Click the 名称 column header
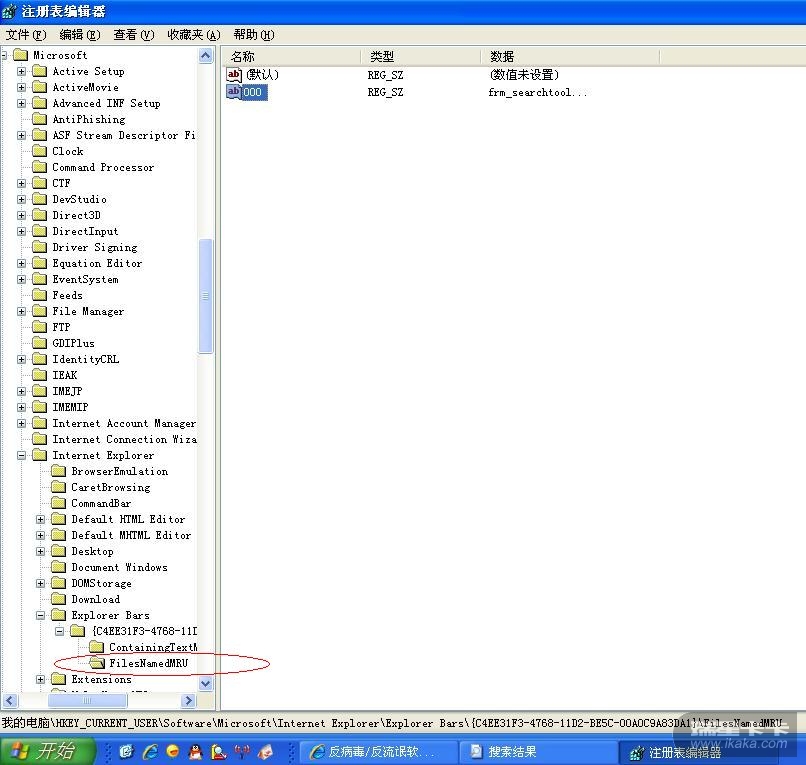The width and height of the screenshot is (806, 765). (291, 56)
